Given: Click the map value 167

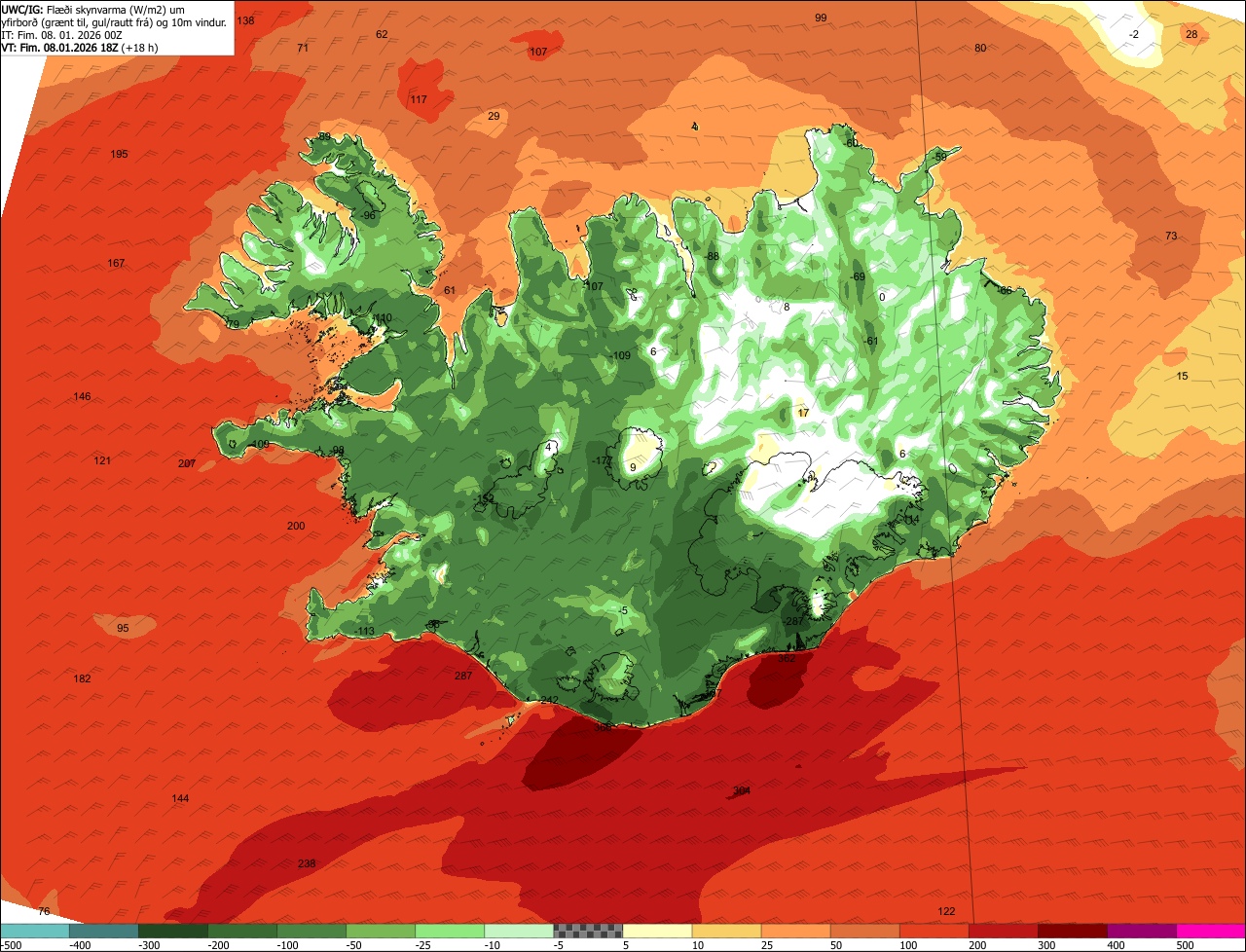Looking at the screenshot, I should (116, 264).
